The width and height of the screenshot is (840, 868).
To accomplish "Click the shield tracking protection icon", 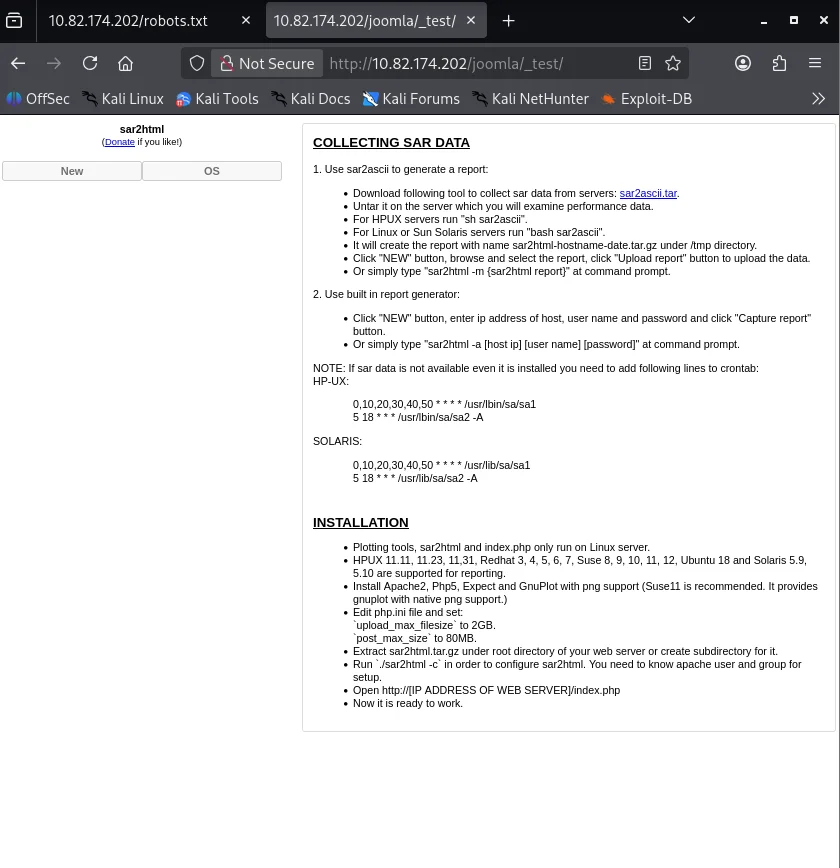I will 197,63.
